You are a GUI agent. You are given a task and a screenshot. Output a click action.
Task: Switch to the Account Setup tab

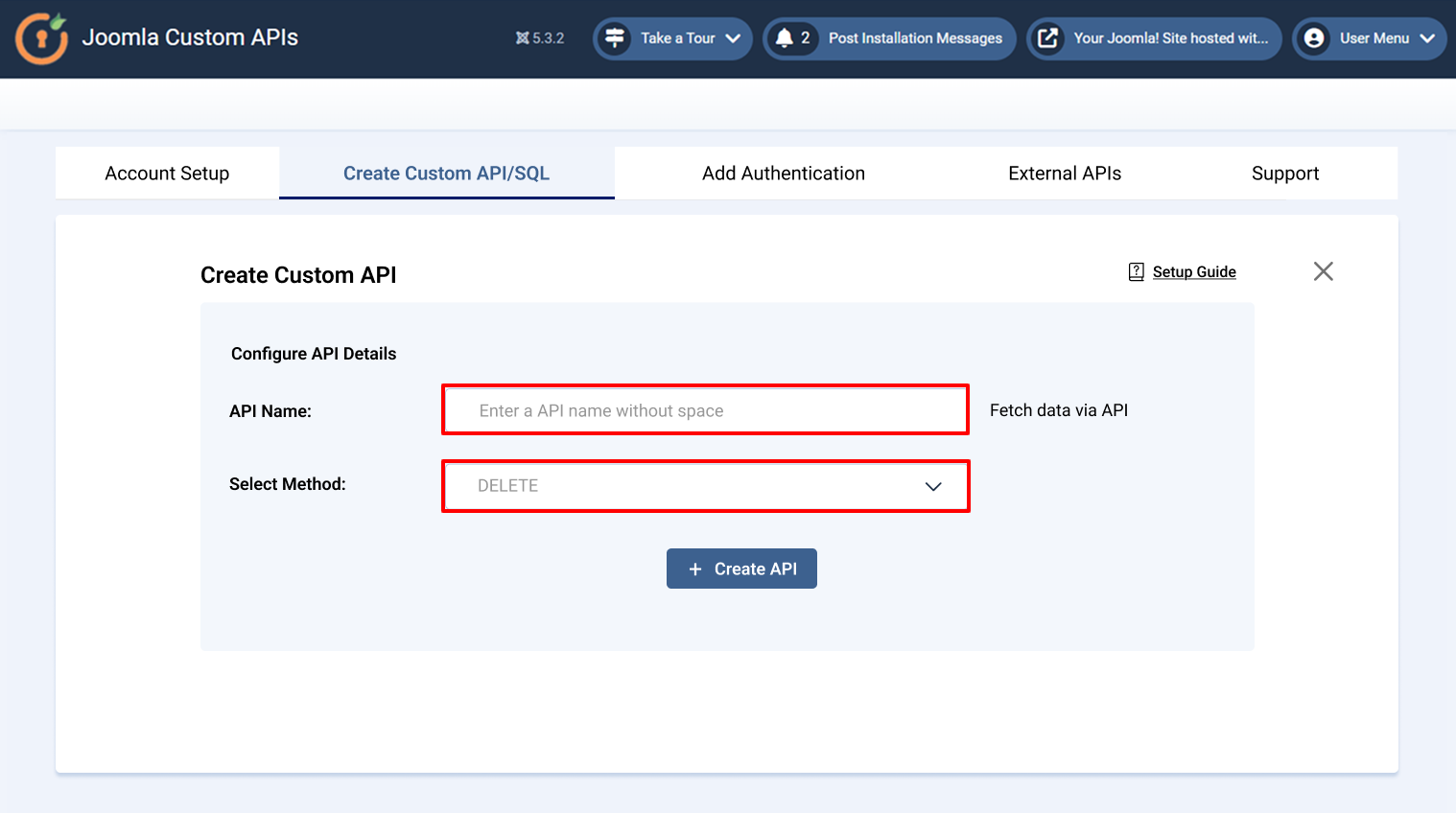167,174
